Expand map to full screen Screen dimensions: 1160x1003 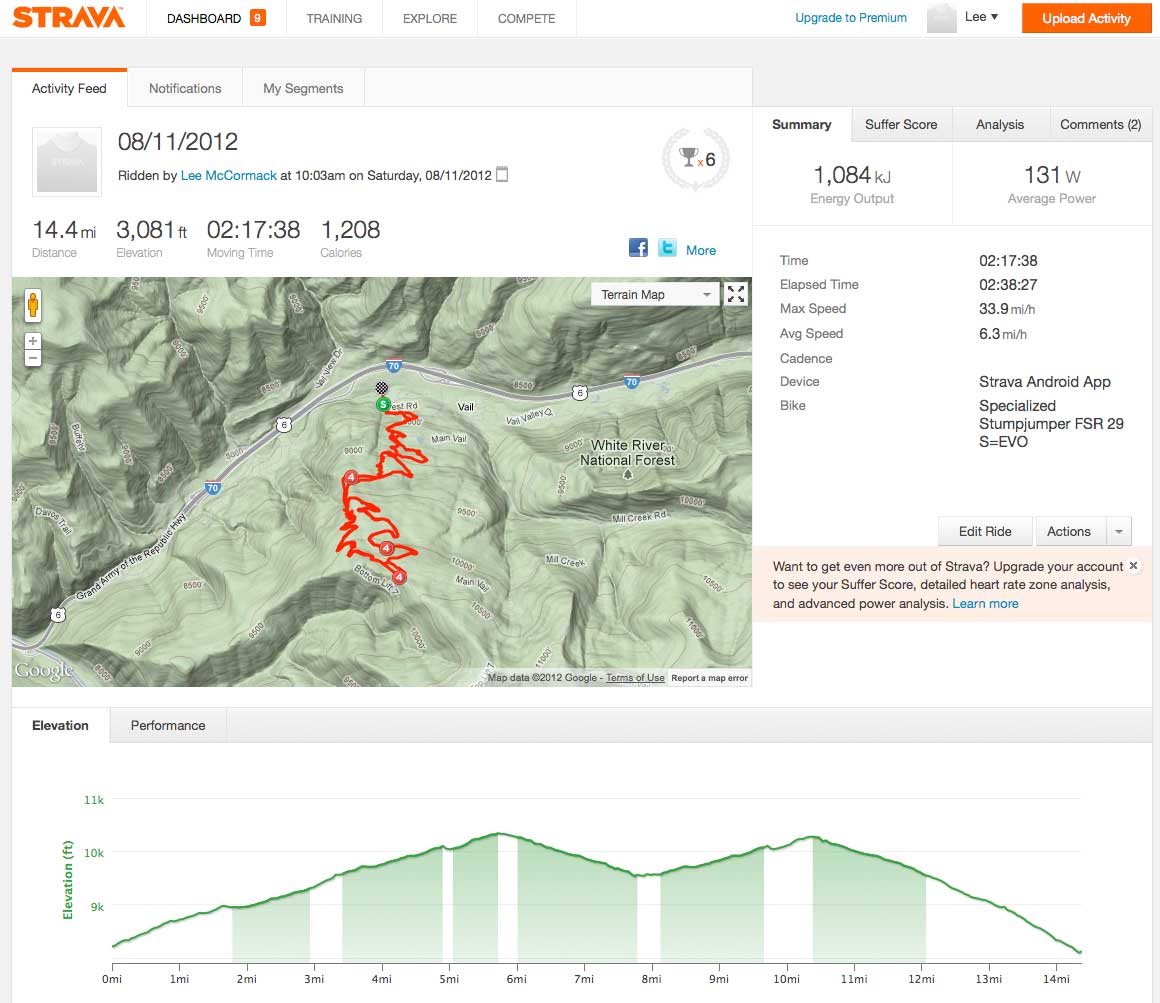coord(736,294)
